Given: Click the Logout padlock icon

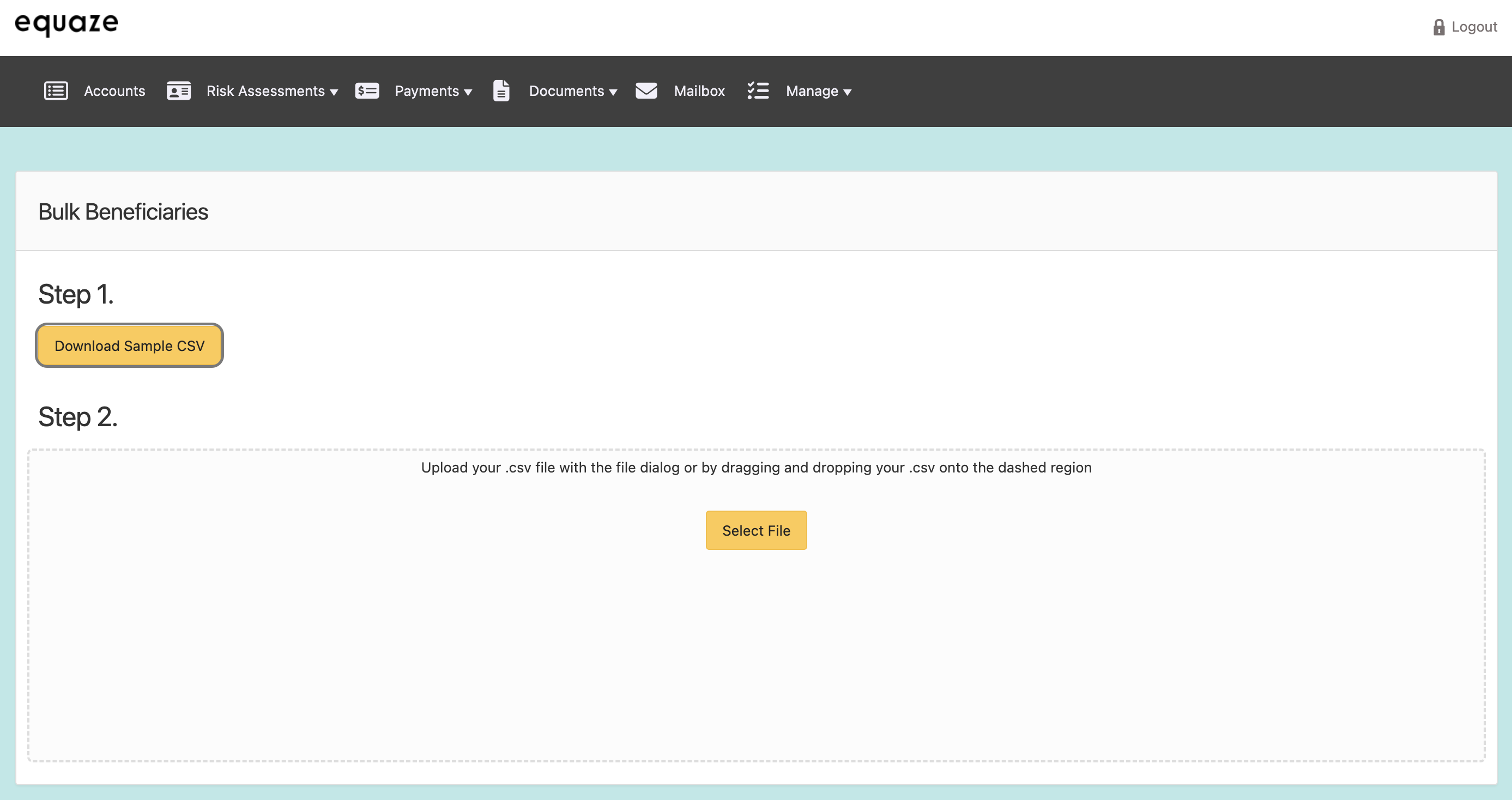Looking at the screenshot, I should pos(1438,27).
